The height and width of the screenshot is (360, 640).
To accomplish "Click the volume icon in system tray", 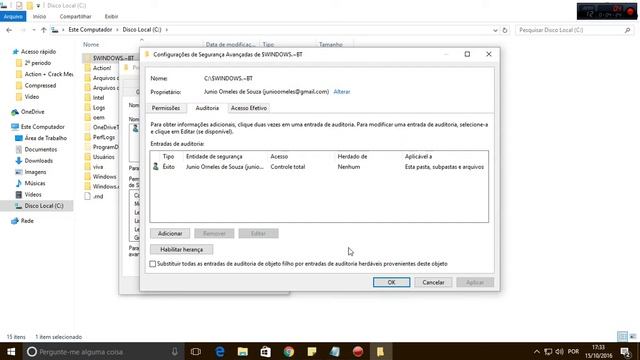I will tap(559, 351).
